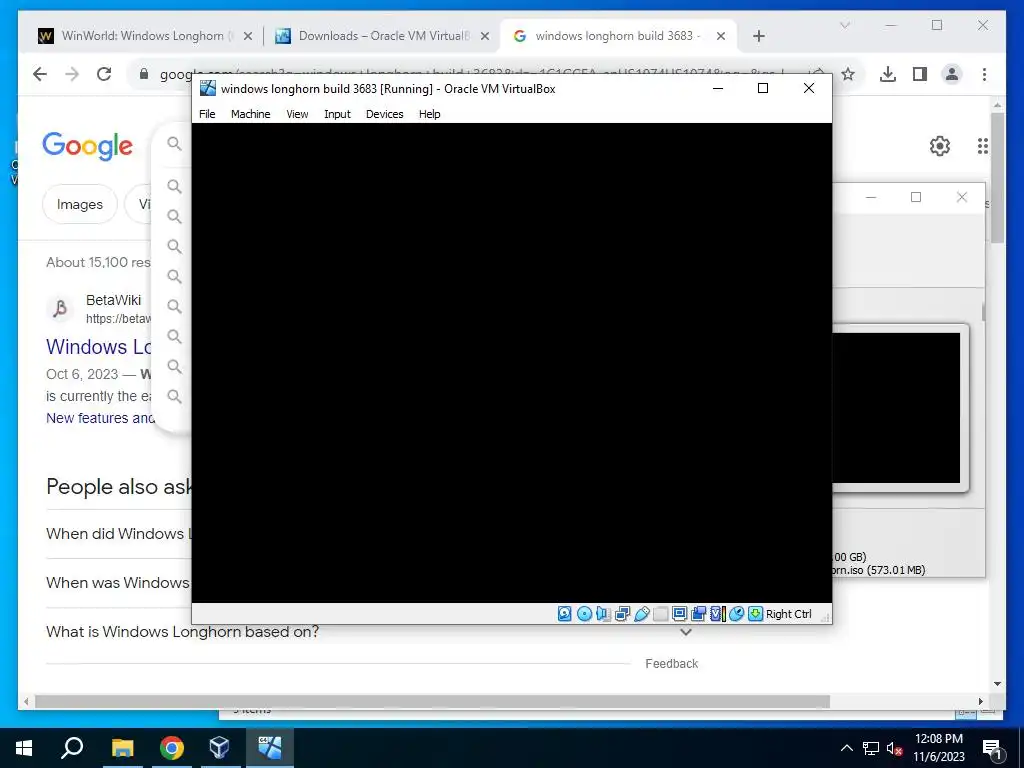Close the WinWorld tab
Image resolution: width=1024 pixels, height=768 pixels.
click(248, 37)
